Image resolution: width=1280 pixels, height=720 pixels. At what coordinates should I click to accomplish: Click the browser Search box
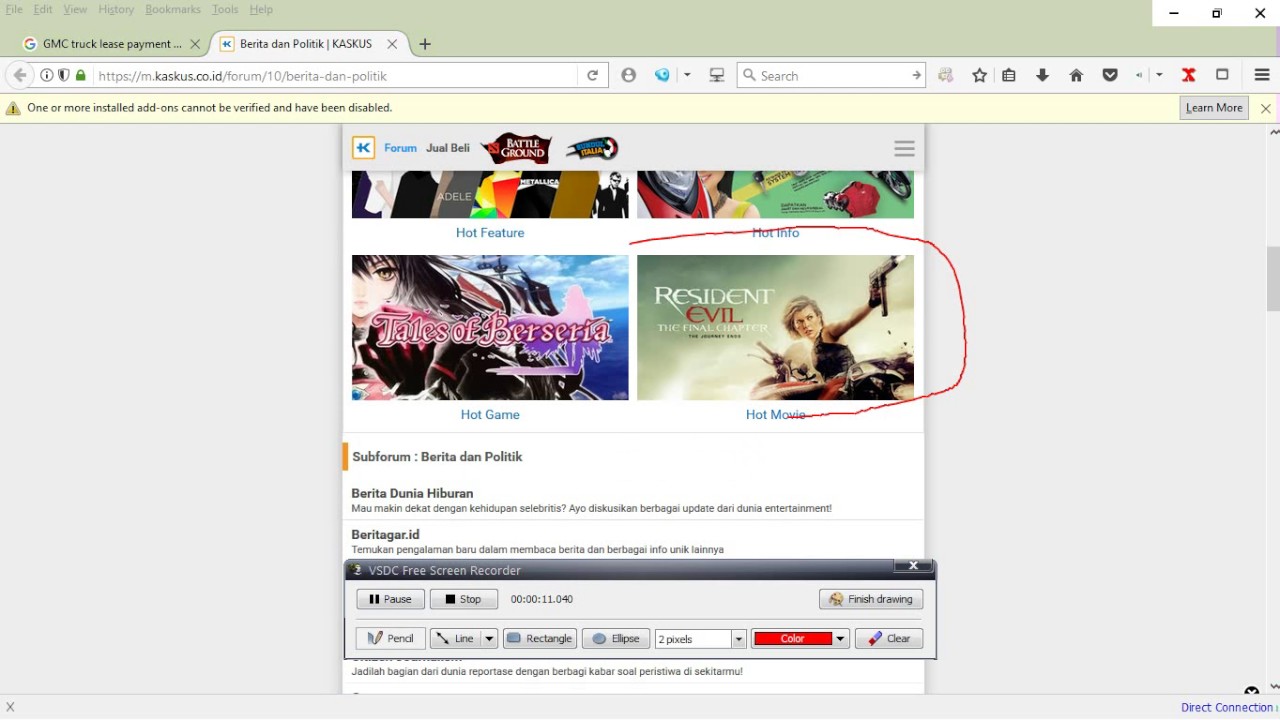[832, 75]
